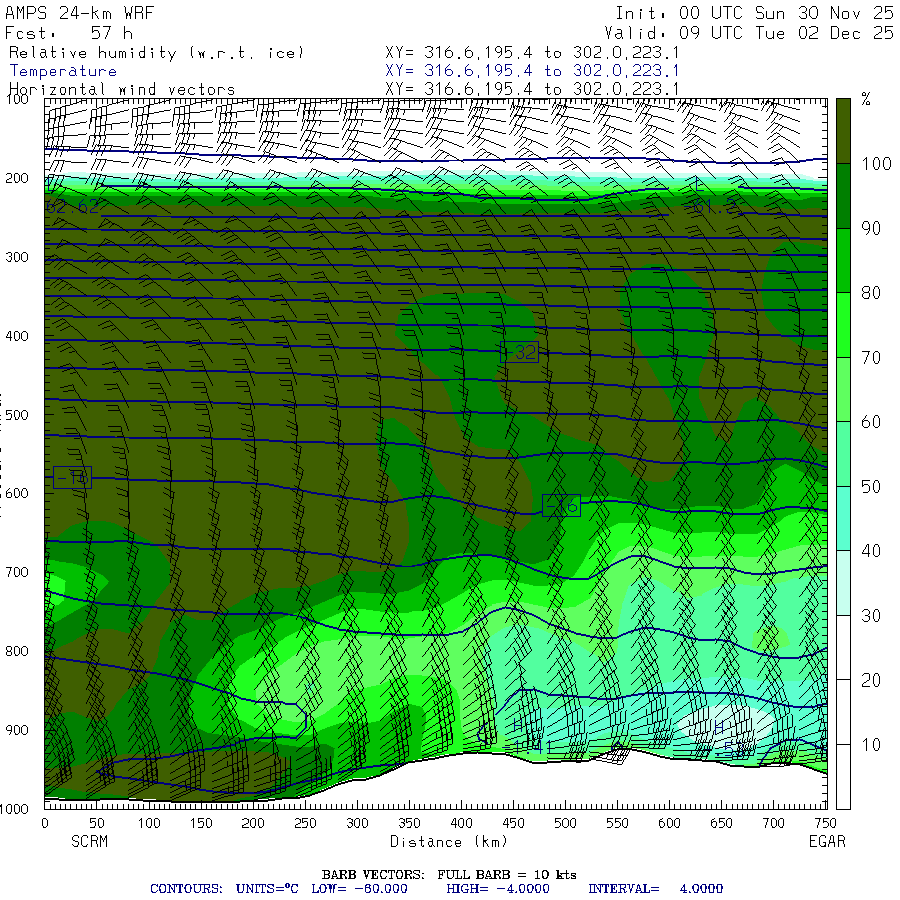The width and height of the screenshot is (900, 900).
Task: Click the colorbar label '100'
Action: 876,164
